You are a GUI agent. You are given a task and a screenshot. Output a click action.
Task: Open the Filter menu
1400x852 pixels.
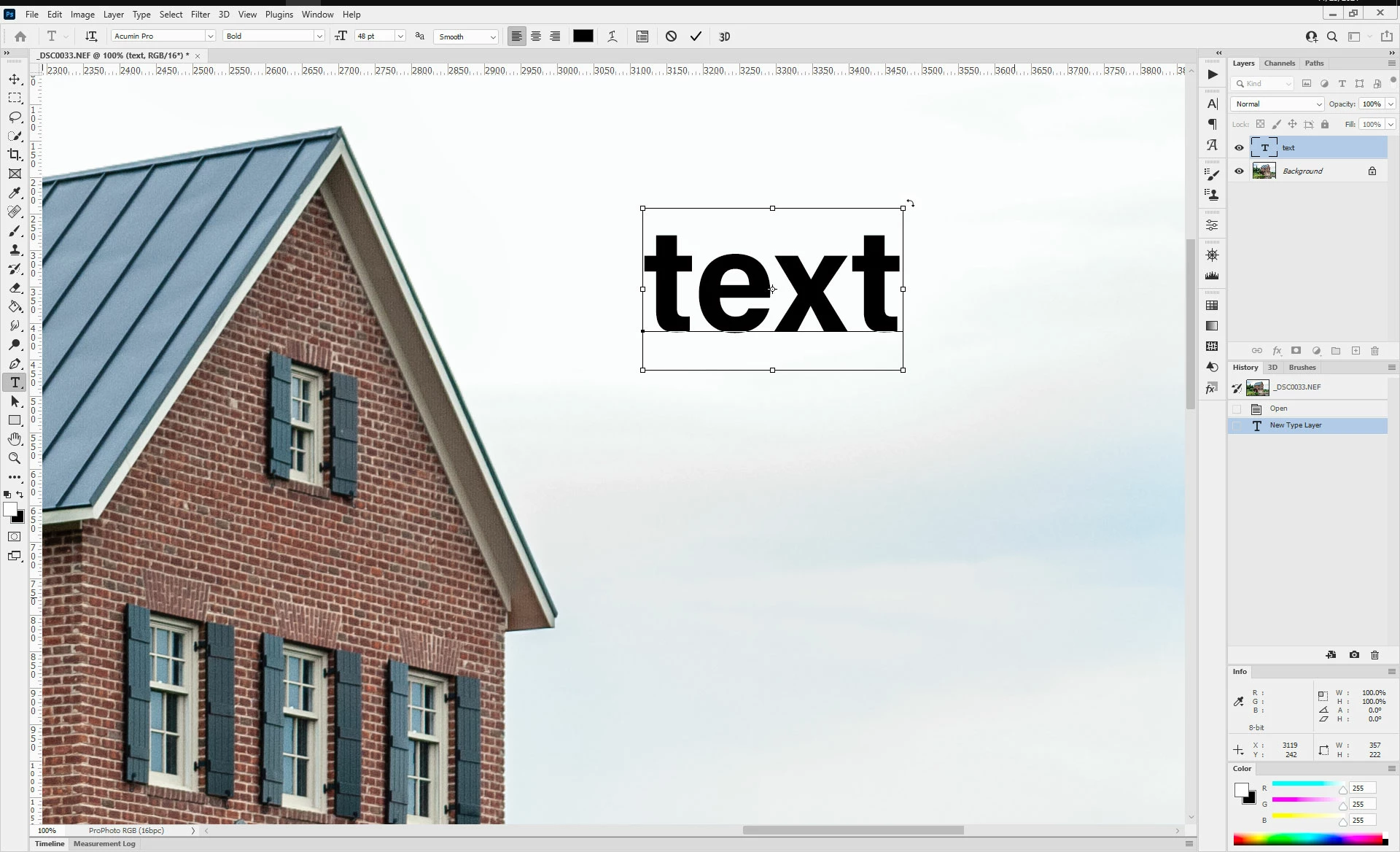(200, 15)
